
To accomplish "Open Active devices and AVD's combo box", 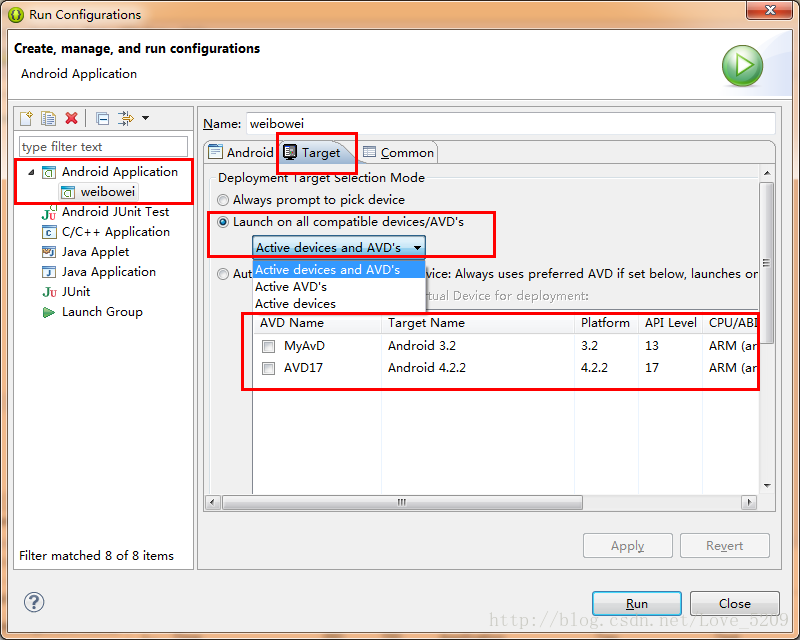I will (x=339, y=247).
